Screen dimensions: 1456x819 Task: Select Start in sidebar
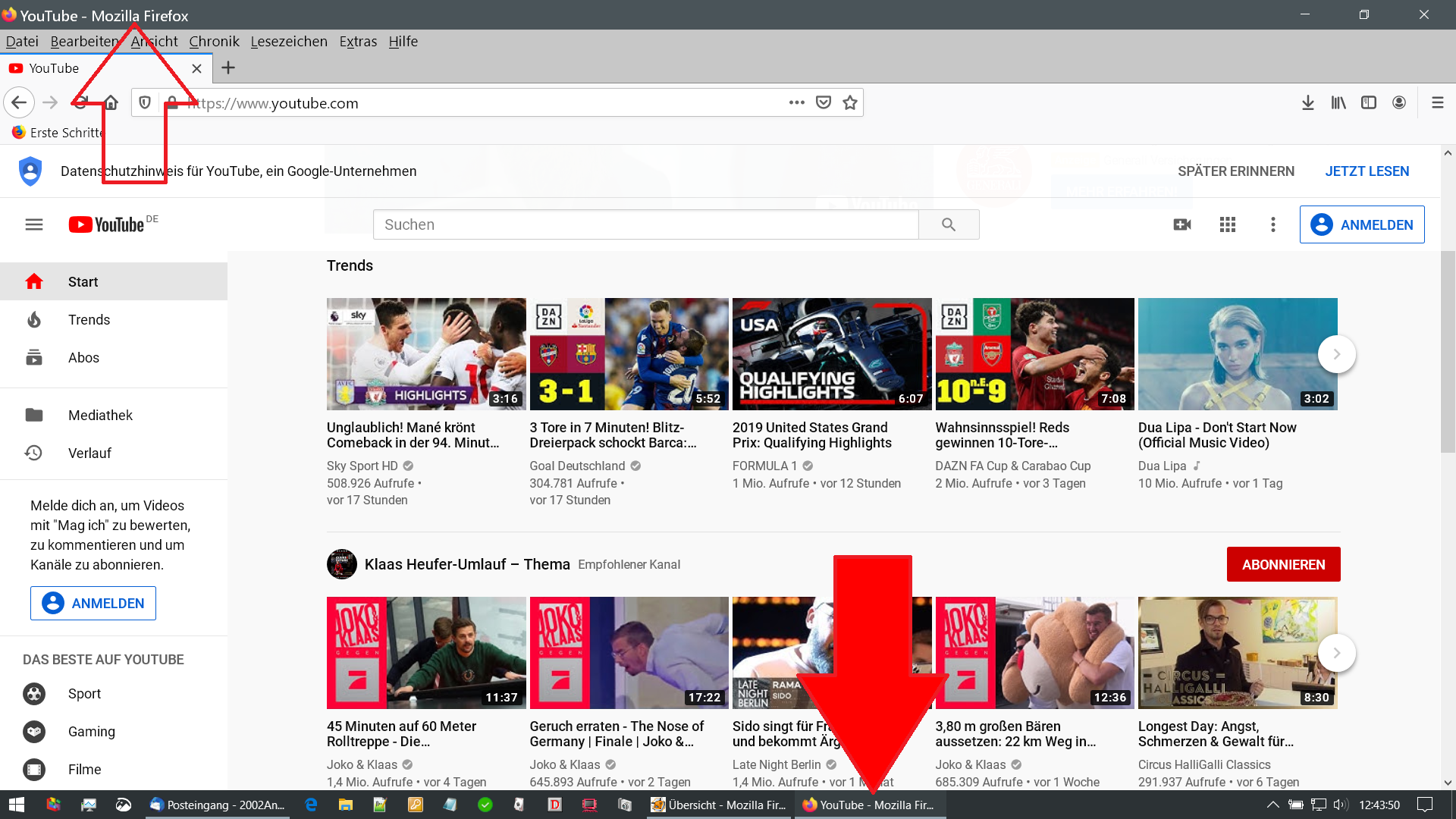click(114, 282)
